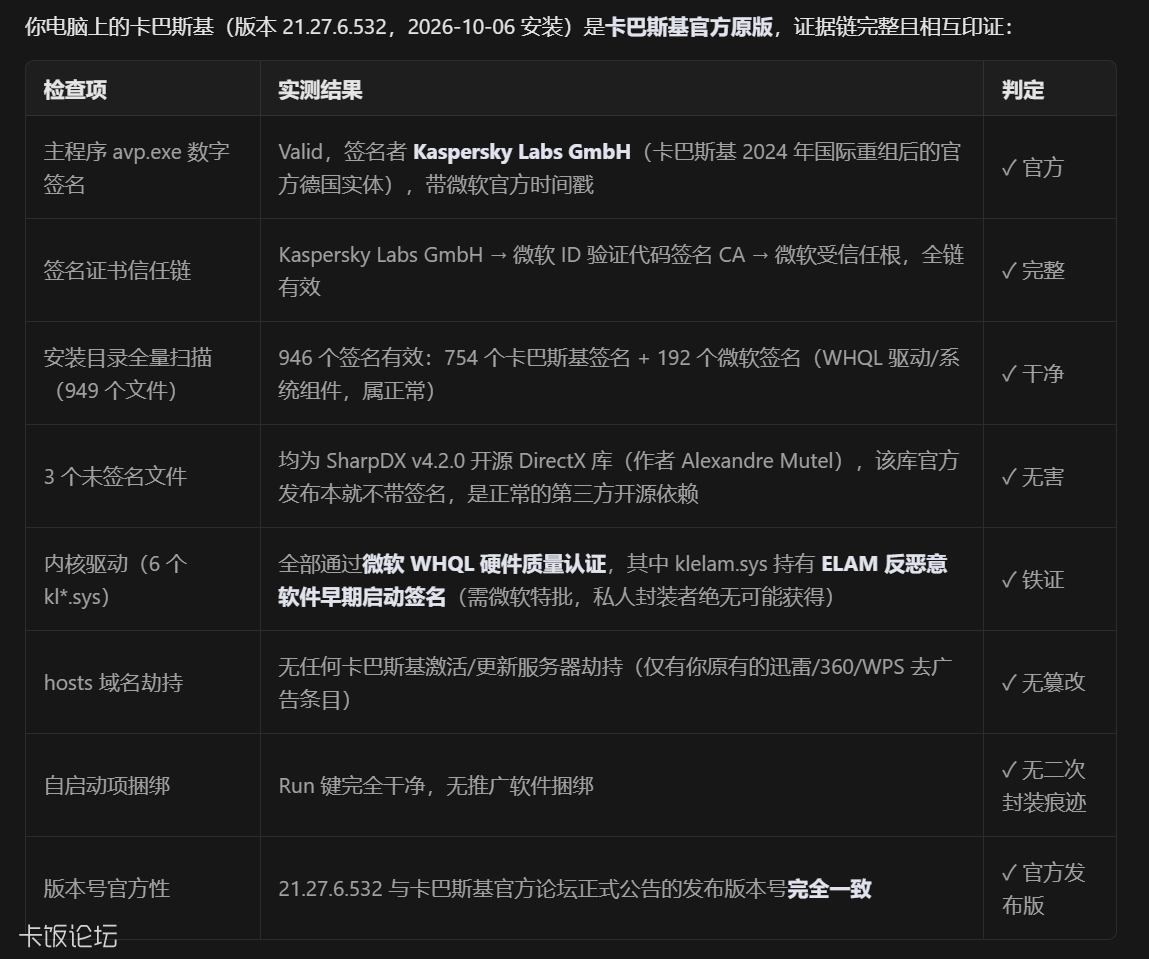Click the hosts 域名劫持 row label
This screenshot has height=959, width=1149.
click(113, 683)
